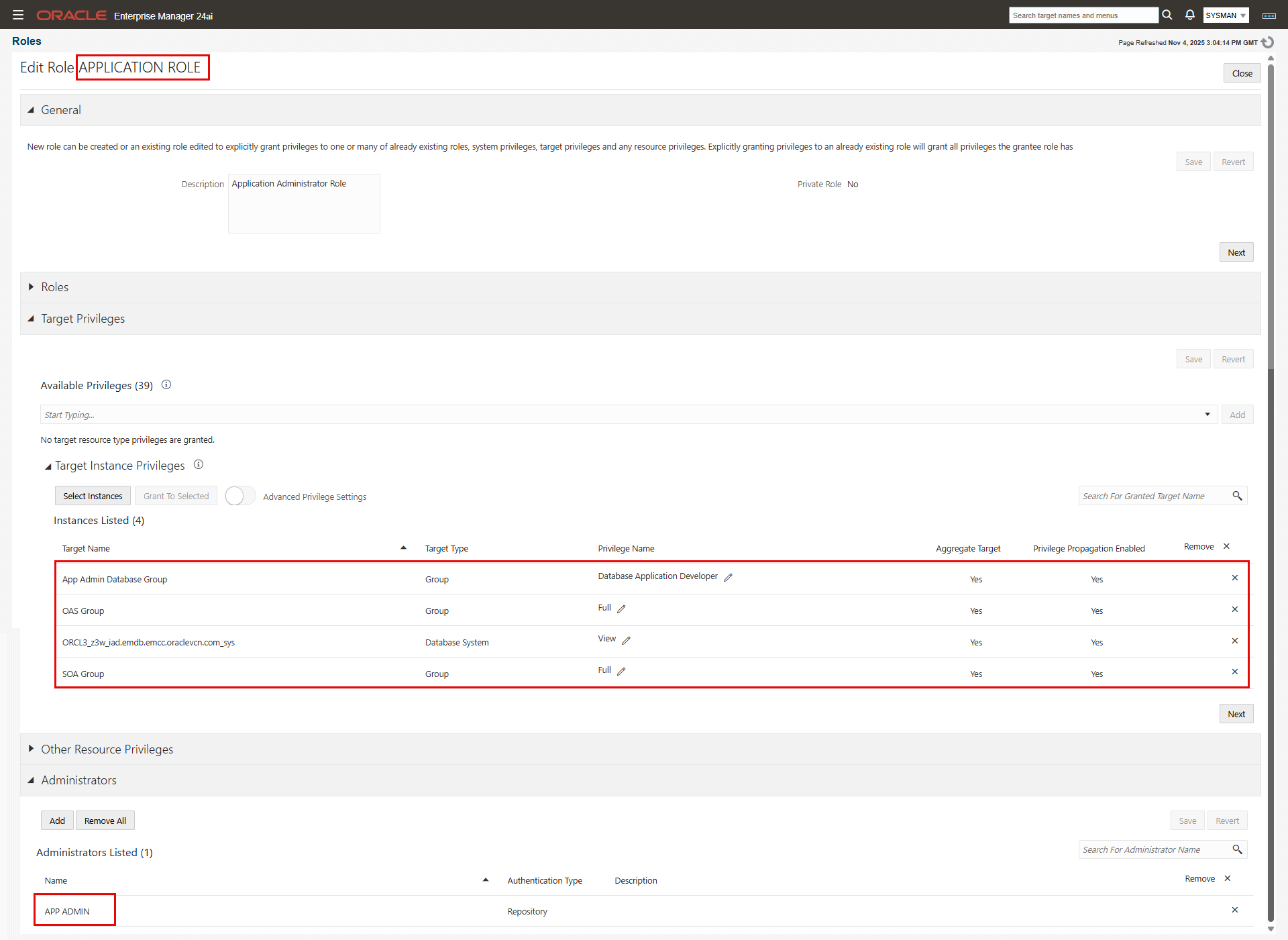Image resolution: width=1288 pixels, height=940 pixels.
Task: Open Available Privileges info icon
Action: click(166, 384)
